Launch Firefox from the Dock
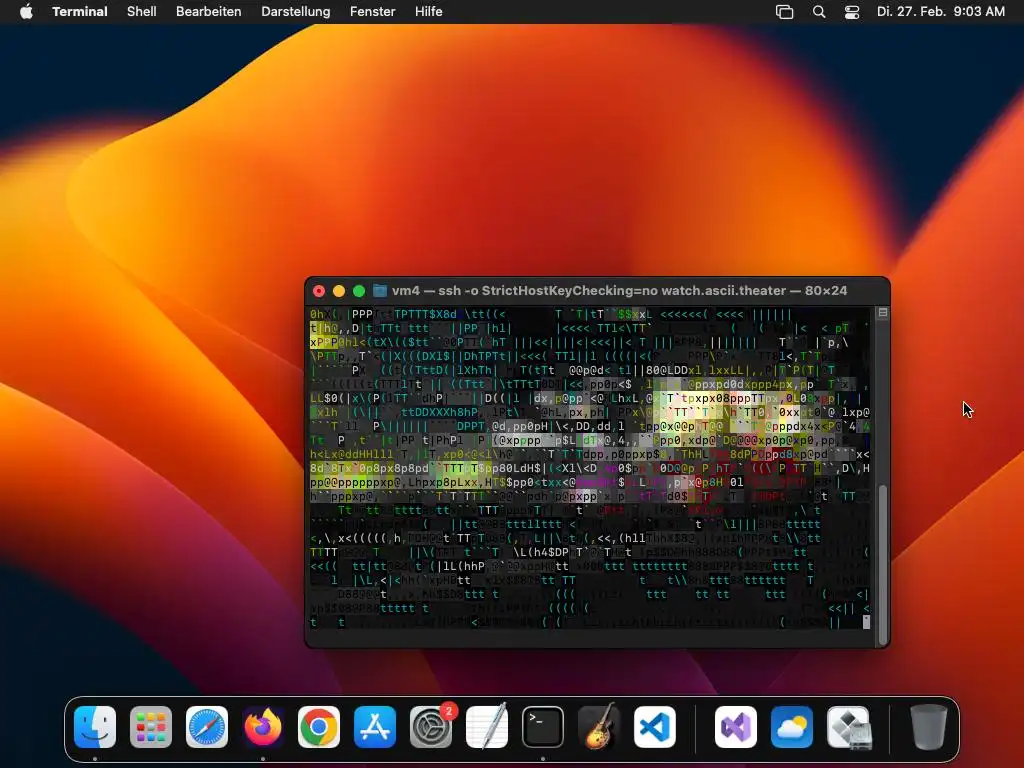Viewport: 1024px width, 768px height. click(263, 727)
